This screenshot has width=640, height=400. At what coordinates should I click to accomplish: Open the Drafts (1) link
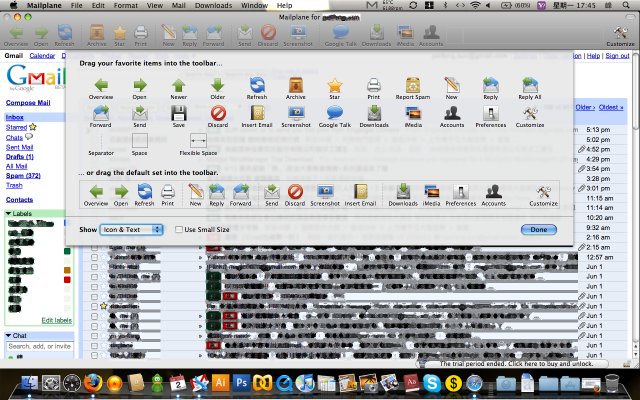(x=20, y=157)
